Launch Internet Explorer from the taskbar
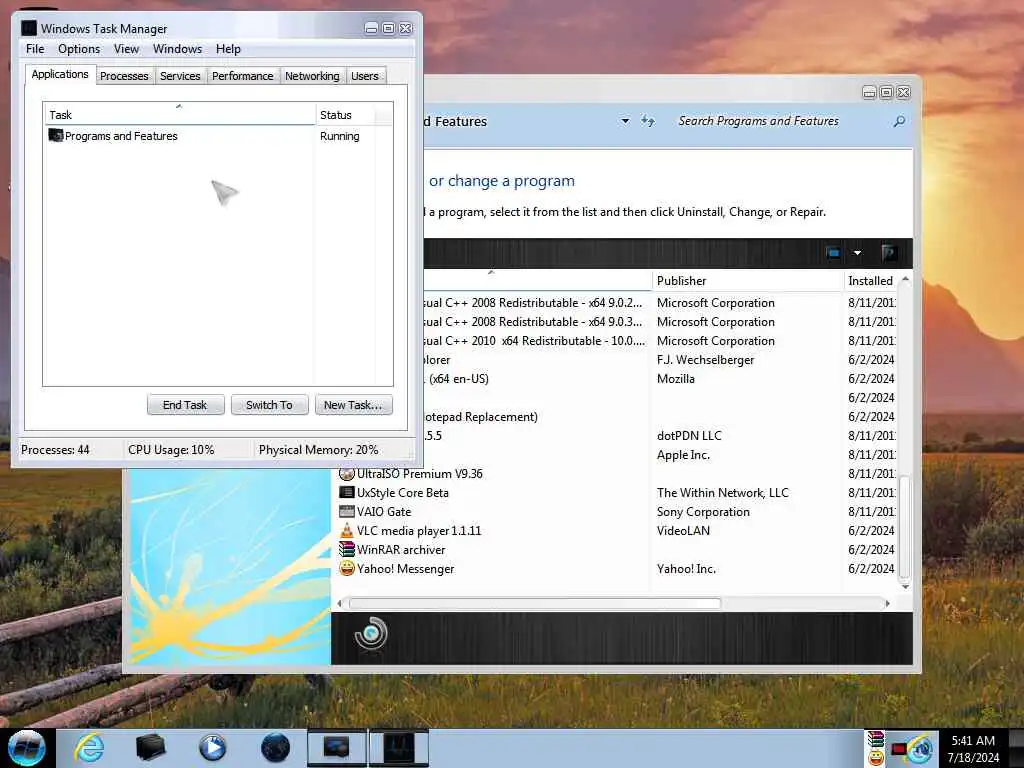 [89, 748]
